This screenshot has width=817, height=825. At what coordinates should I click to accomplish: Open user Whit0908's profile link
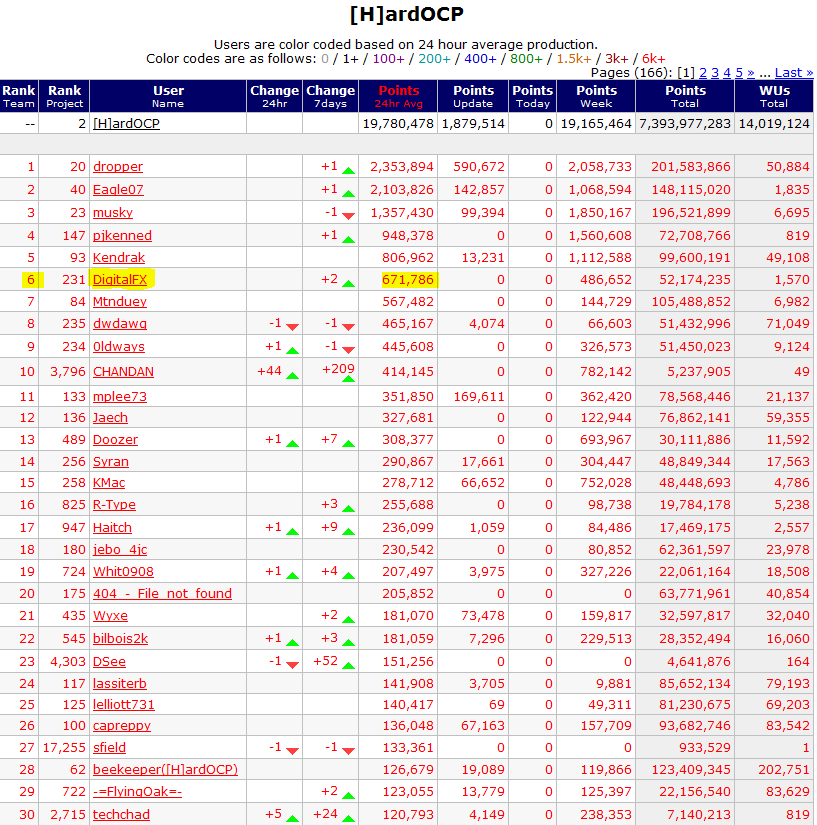click(x=123, y=572)
